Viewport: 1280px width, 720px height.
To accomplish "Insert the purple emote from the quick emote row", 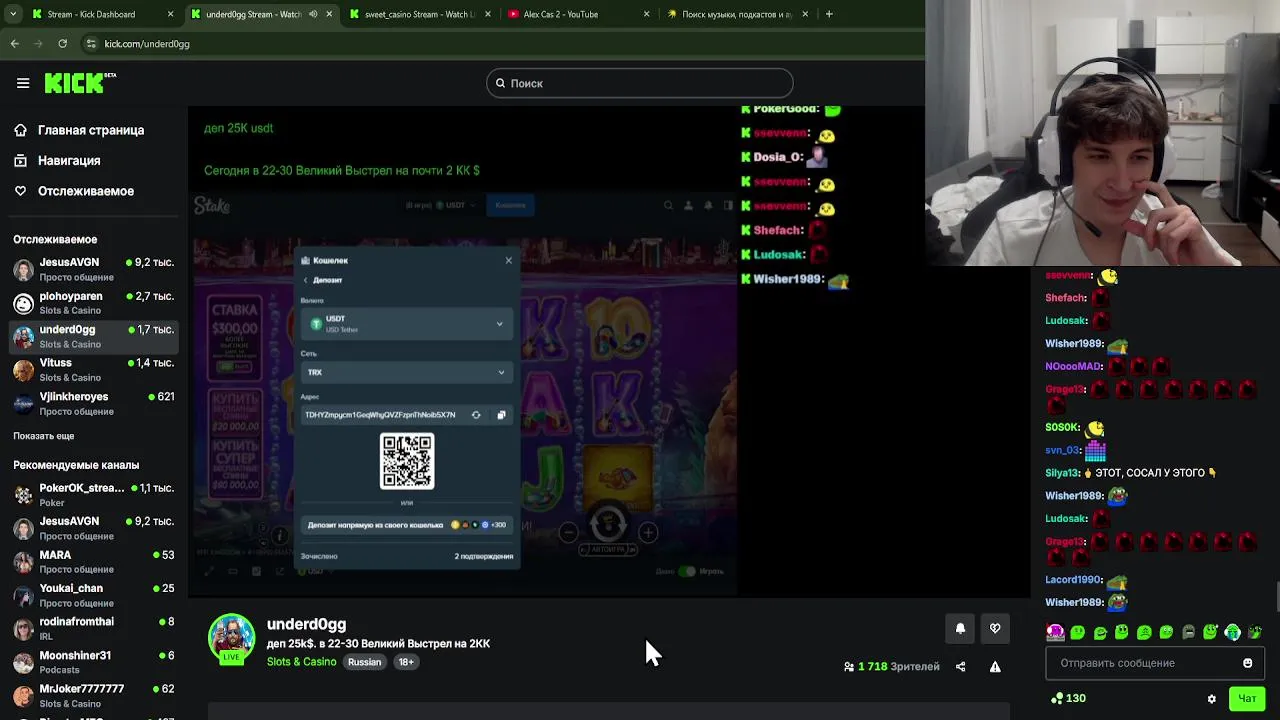I will 1055,632.
